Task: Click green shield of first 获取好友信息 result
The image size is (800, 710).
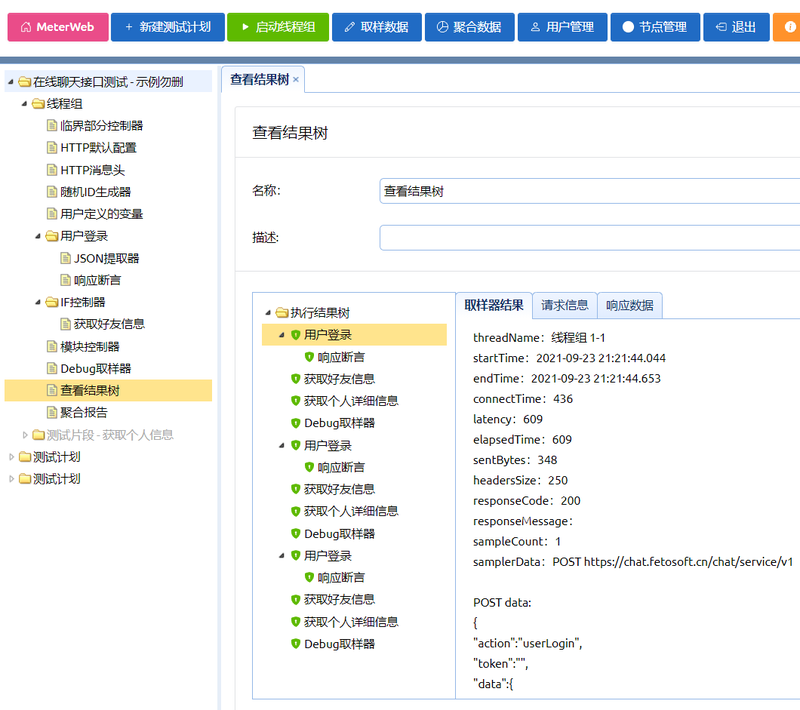Action: tap(295, 379)
